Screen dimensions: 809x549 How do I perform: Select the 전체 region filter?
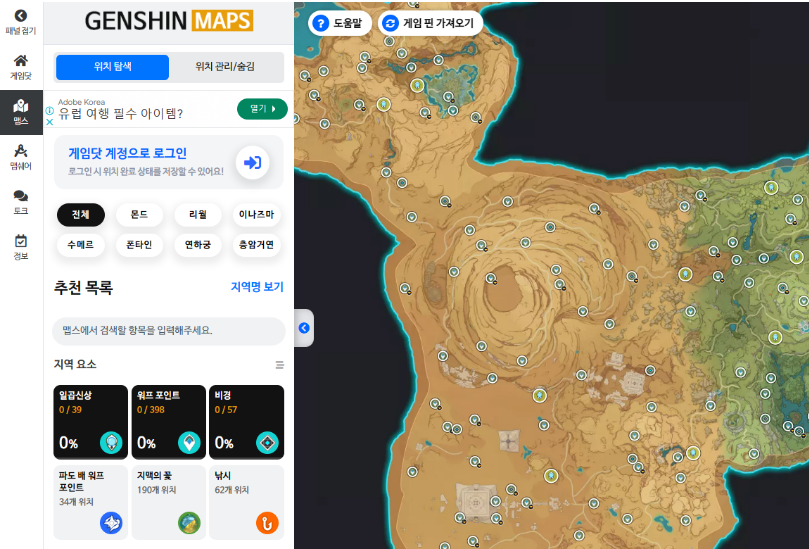81,215
